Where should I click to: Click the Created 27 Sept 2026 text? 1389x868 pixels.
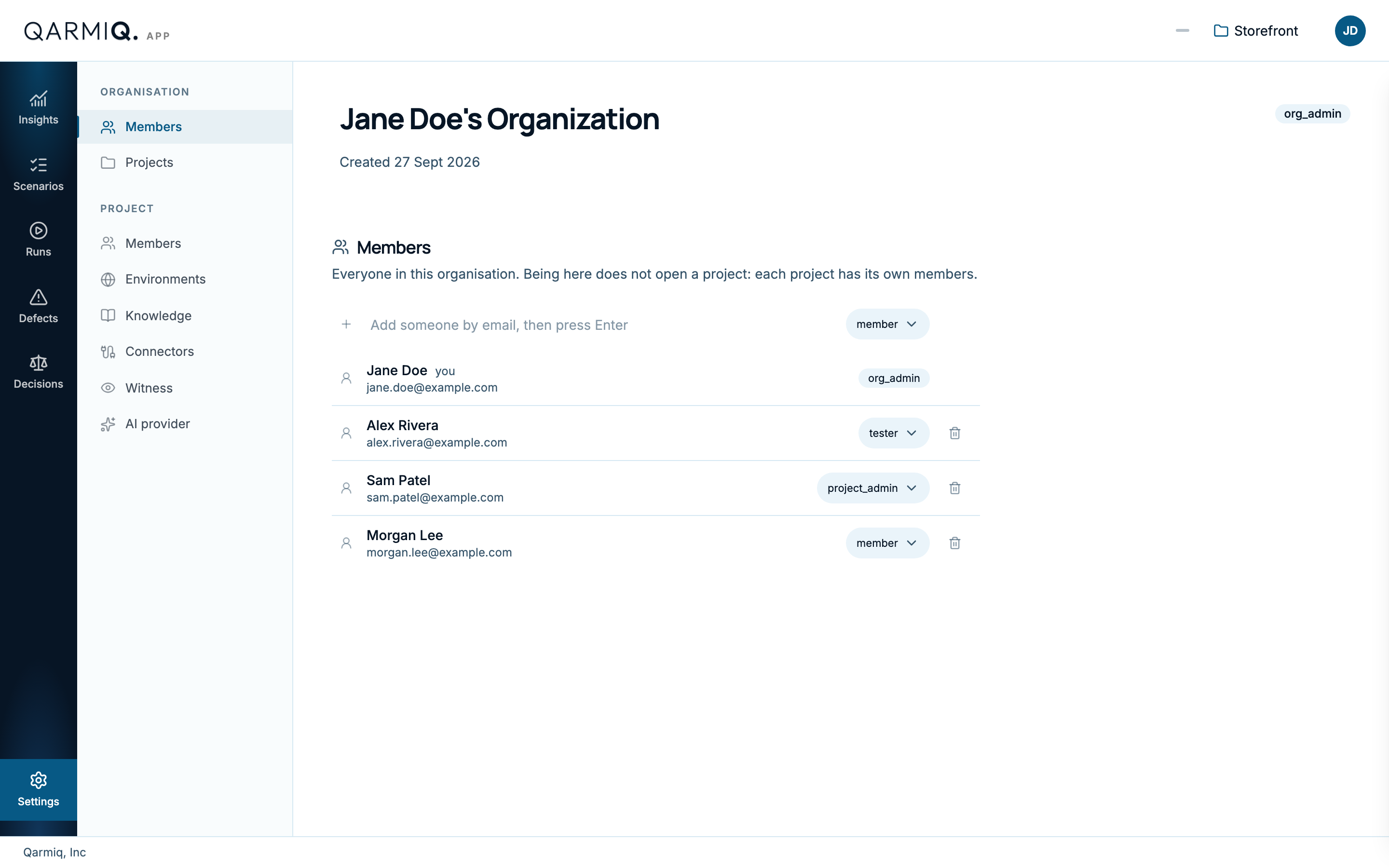click(x=409, y=163)
